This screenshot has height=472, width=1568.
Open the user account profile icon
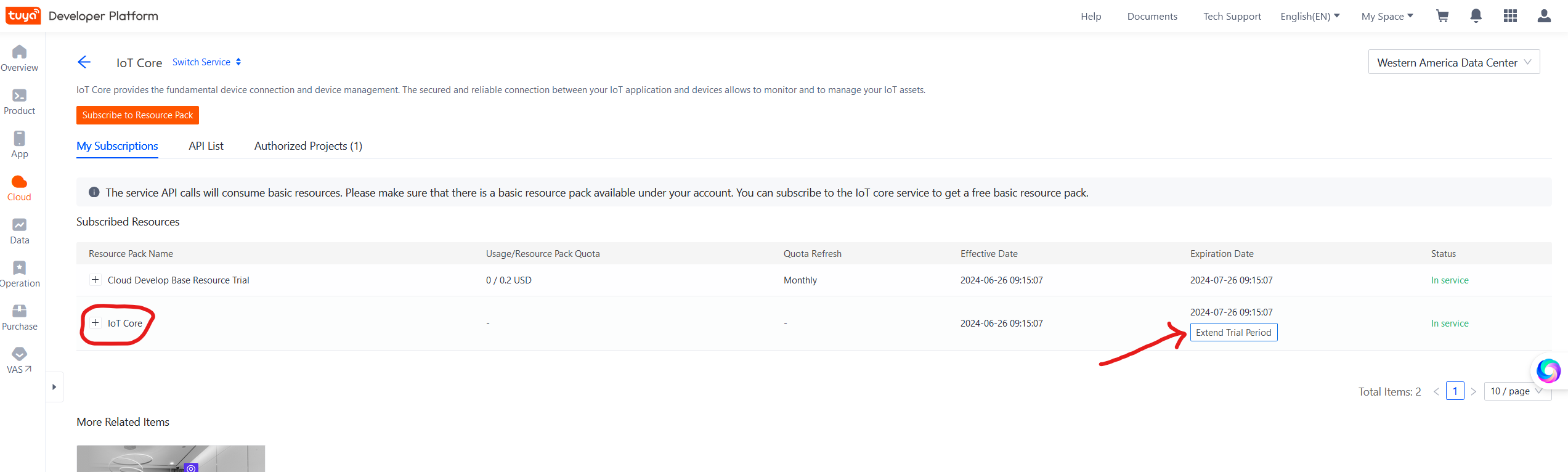coord(1543,16)
